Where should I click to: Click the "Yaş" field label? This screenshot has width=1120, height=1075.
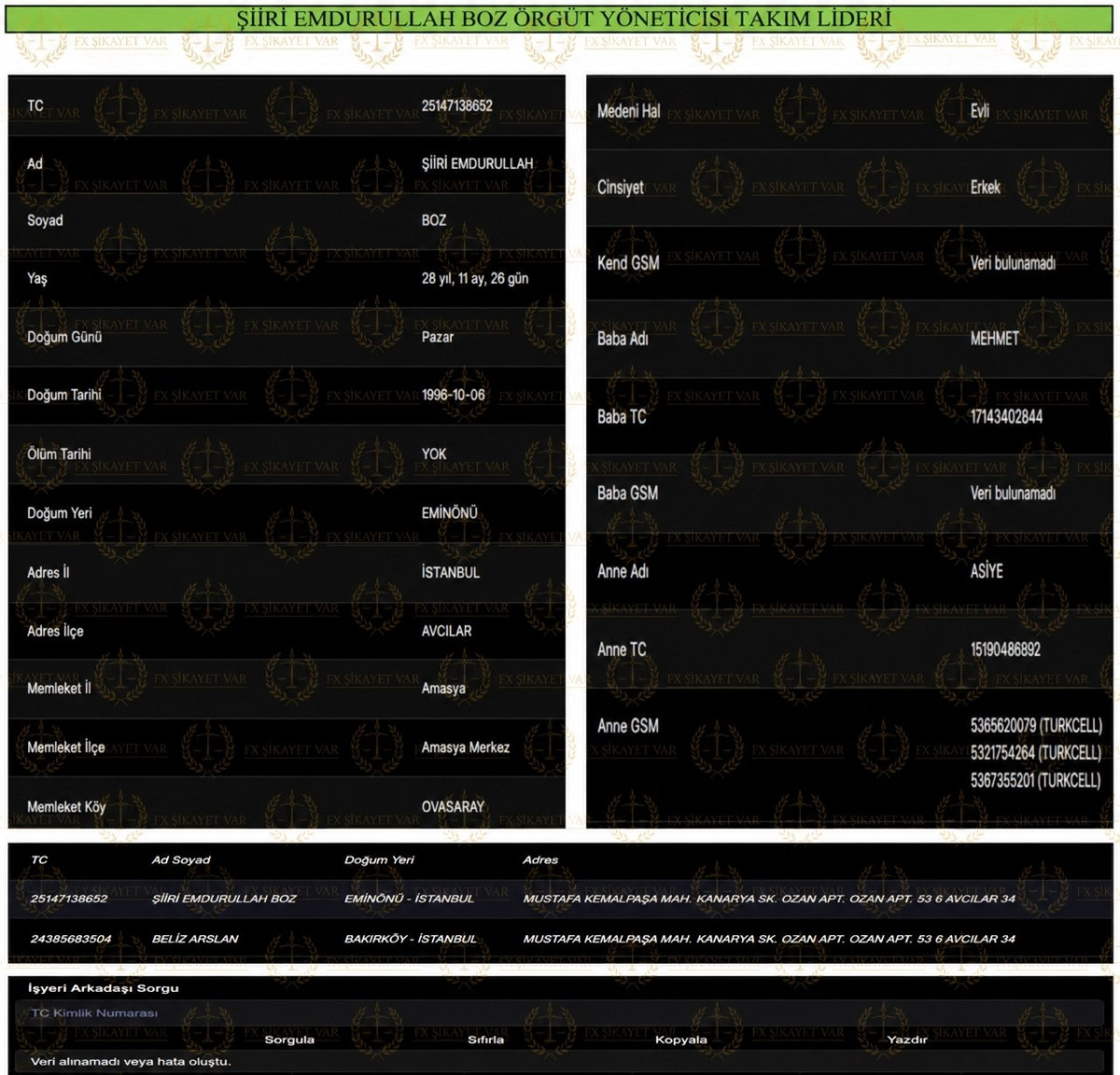(x=36, y=278)
